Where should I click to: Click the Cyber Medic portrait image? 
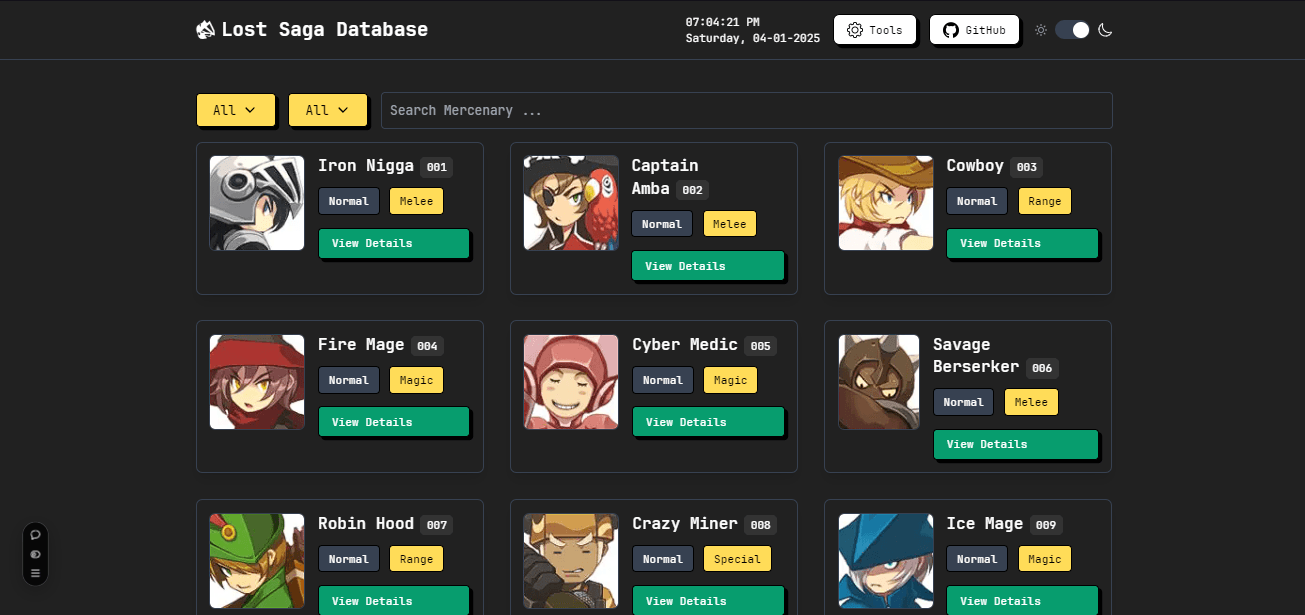tap(571, 382)
